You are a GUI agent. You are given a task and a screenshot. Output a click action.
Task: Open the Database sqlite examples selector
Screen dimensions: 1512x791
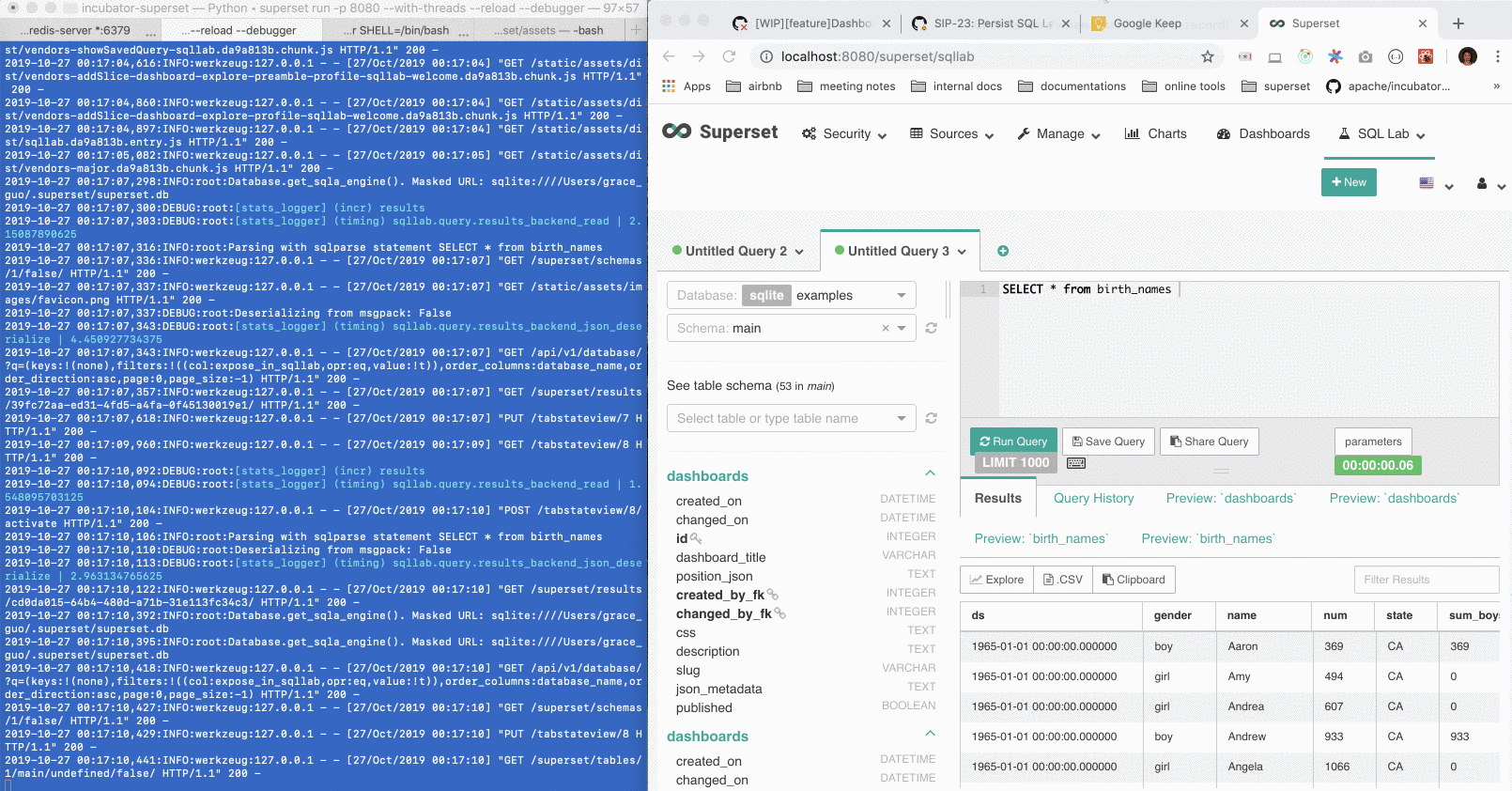pos(792,295)
